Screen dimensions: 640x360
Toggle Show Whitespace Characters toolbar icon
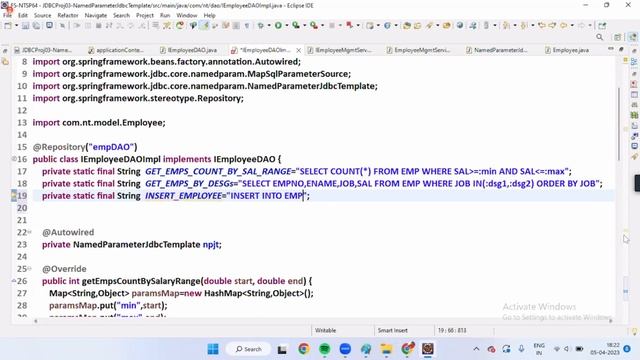[x=247, y=25]
